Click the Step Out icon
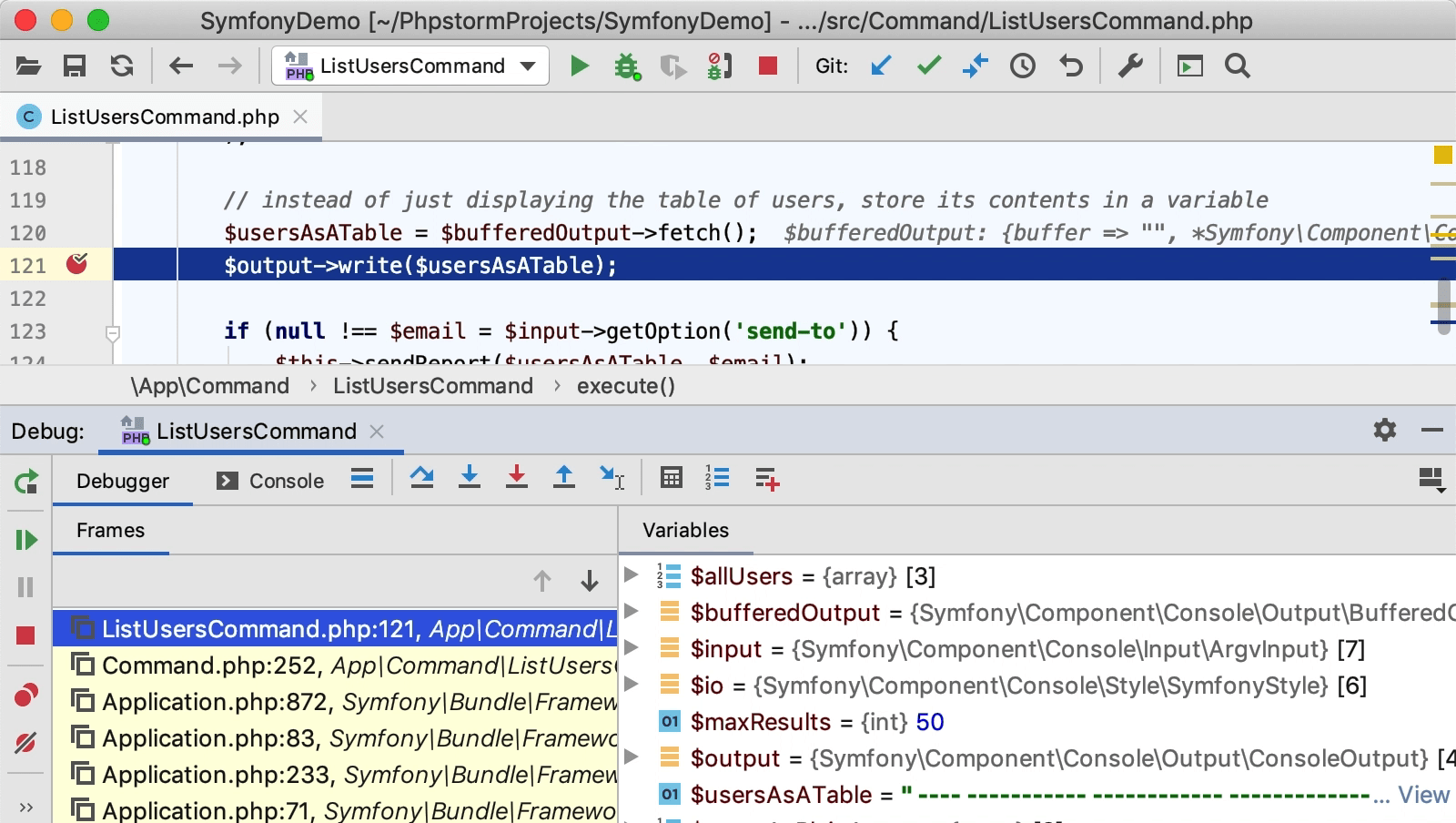Screen dimensions: 1456x823 [564, 478]
